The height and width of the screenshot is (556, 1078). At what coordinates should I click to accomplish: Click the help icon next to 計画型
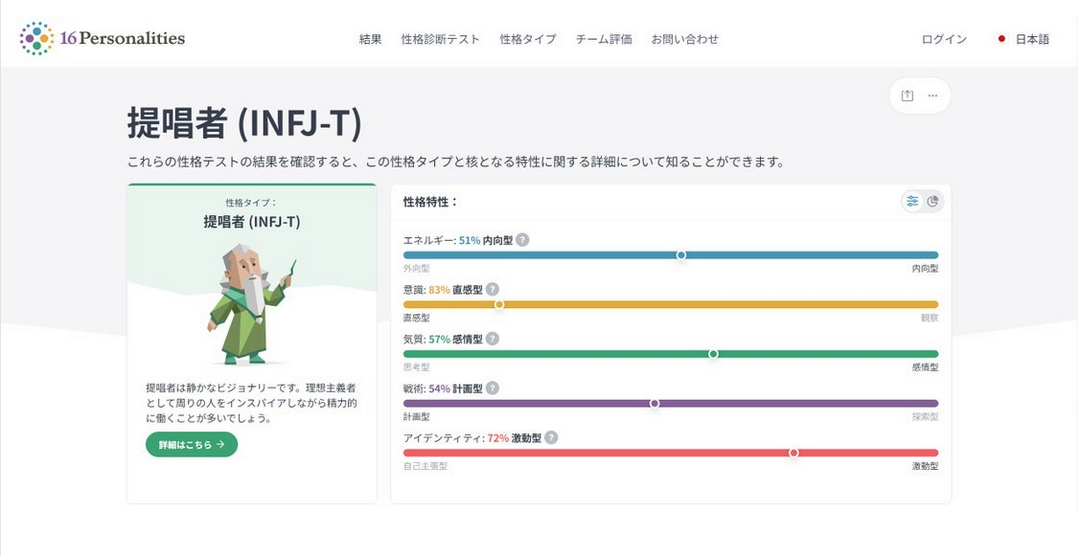pos(492,388)
